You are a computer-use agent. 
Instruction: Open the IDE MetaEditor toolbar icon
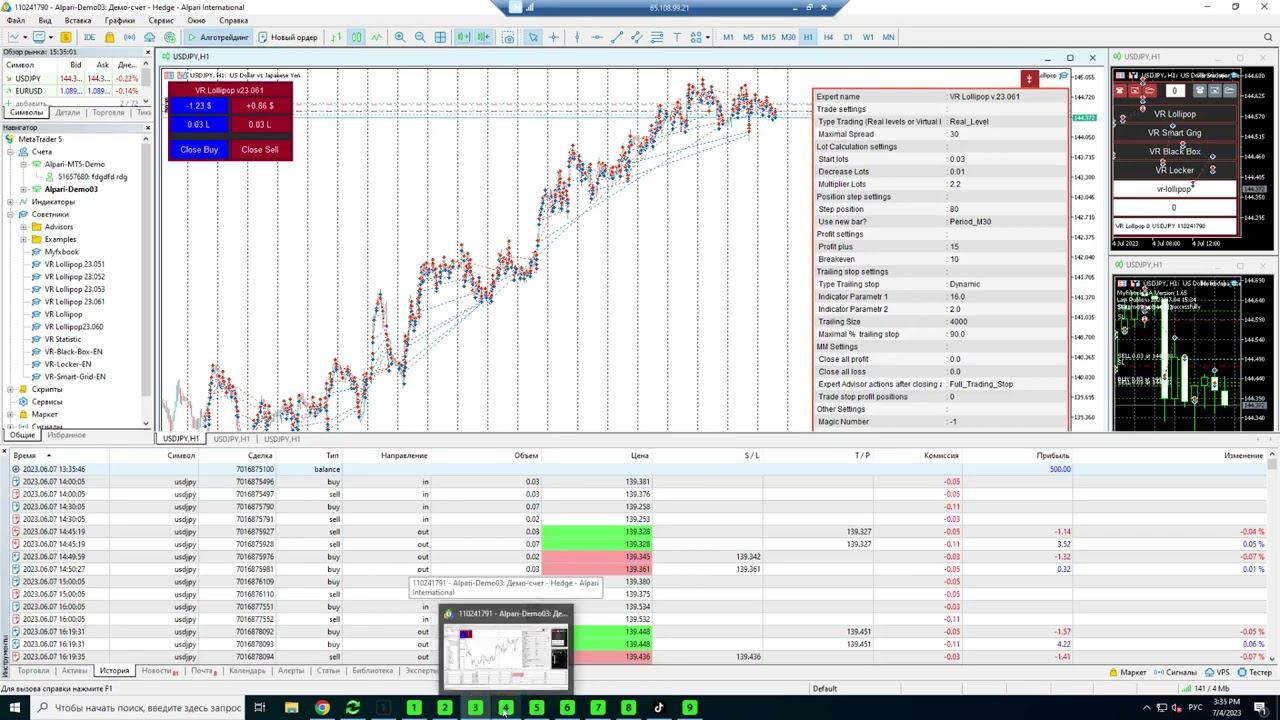[89, 37]
